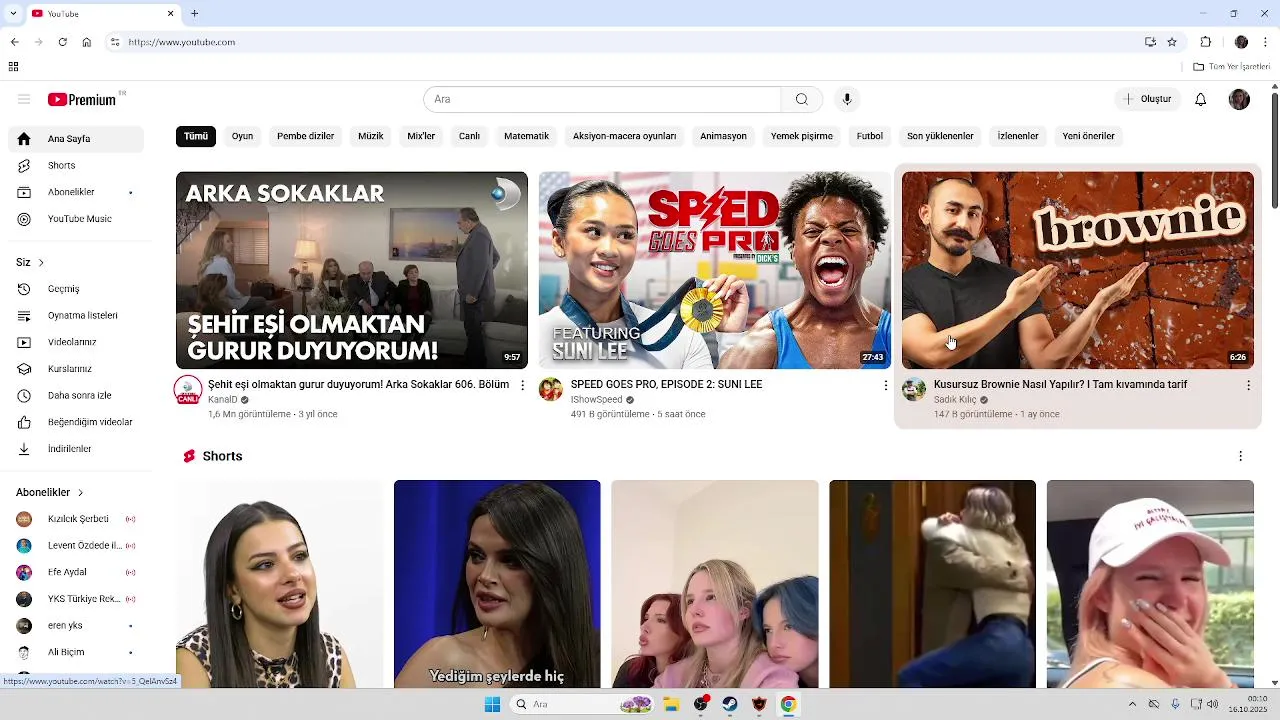Open the notifications bell
The height and width of the screenshot is (720, 1280).
(1201, 99)
